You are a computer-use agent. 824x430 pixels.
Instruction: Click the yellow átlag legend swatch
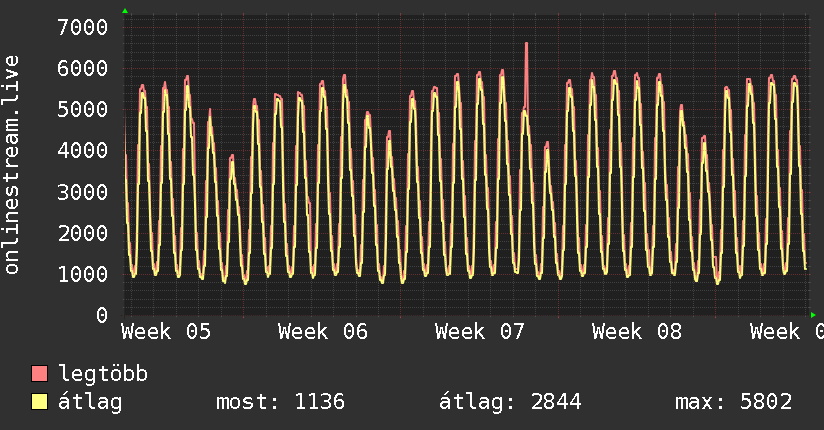click(40, 403)
